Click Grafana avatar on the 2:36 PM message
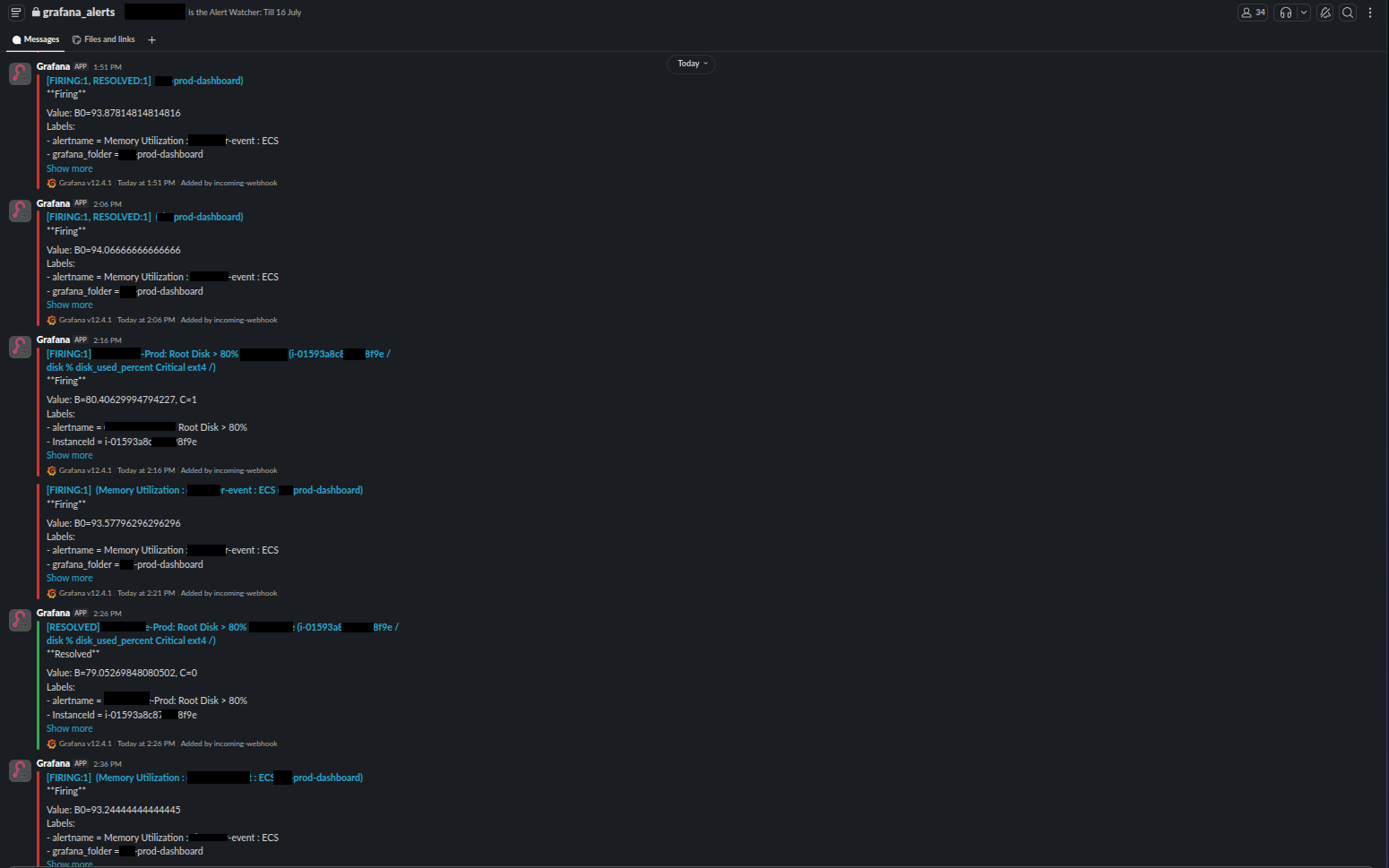This screenshot has height=868, width=1389. click(x=20, y=770)
